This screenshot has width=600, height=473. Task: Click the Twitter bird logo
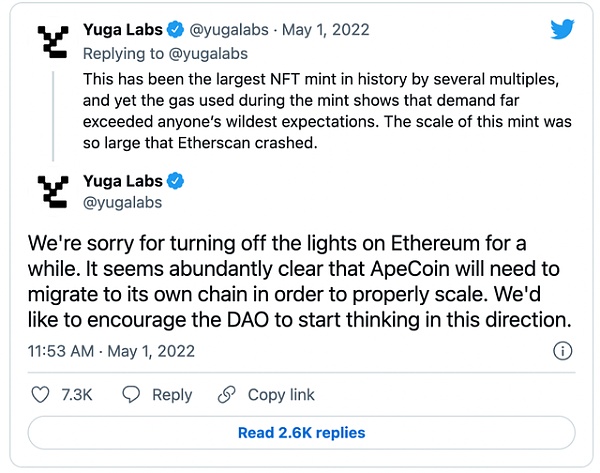click(562, 28)
